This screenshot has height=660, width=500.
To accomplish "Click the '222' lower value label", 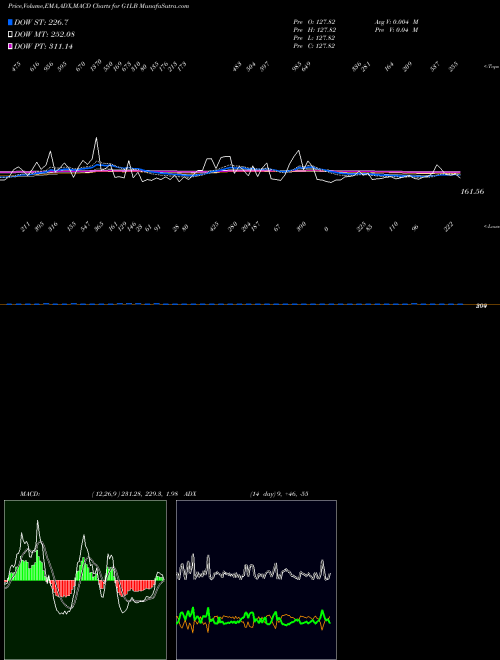I will tap(449, 227).
